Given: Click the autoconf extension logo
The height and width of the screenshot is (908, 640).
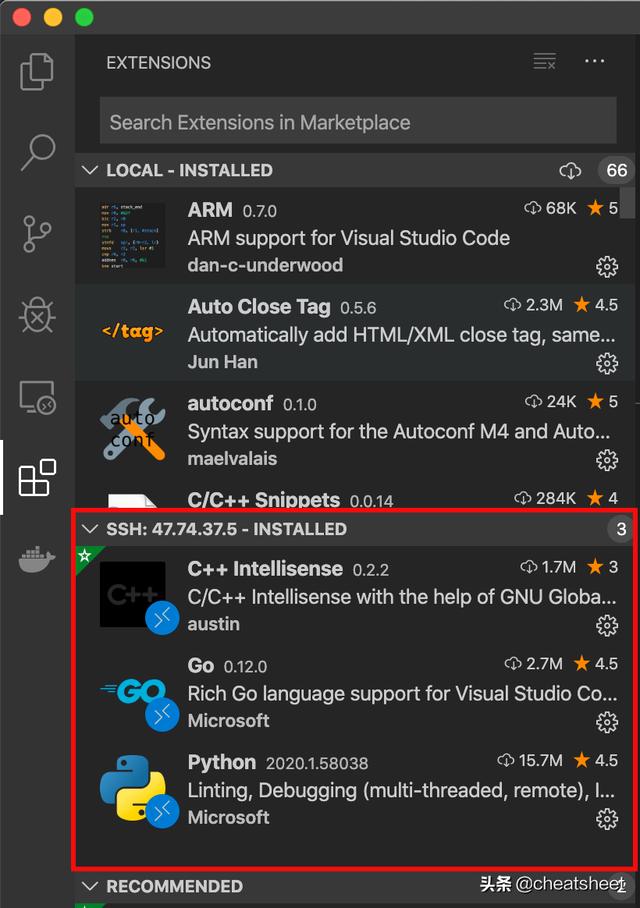Looking at the screenshot, I should tap(133, 429).
